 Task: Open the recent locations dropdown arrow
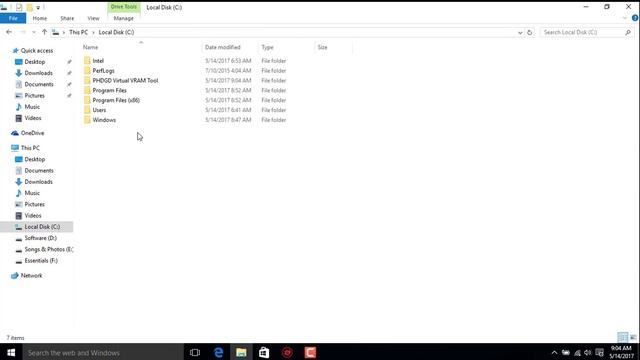34,32
